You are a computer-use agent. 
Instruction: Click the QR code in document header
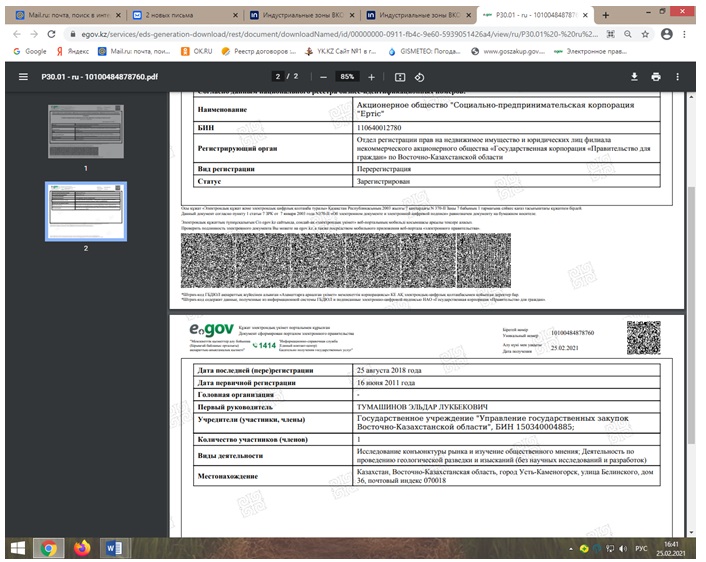coord(644,338)
